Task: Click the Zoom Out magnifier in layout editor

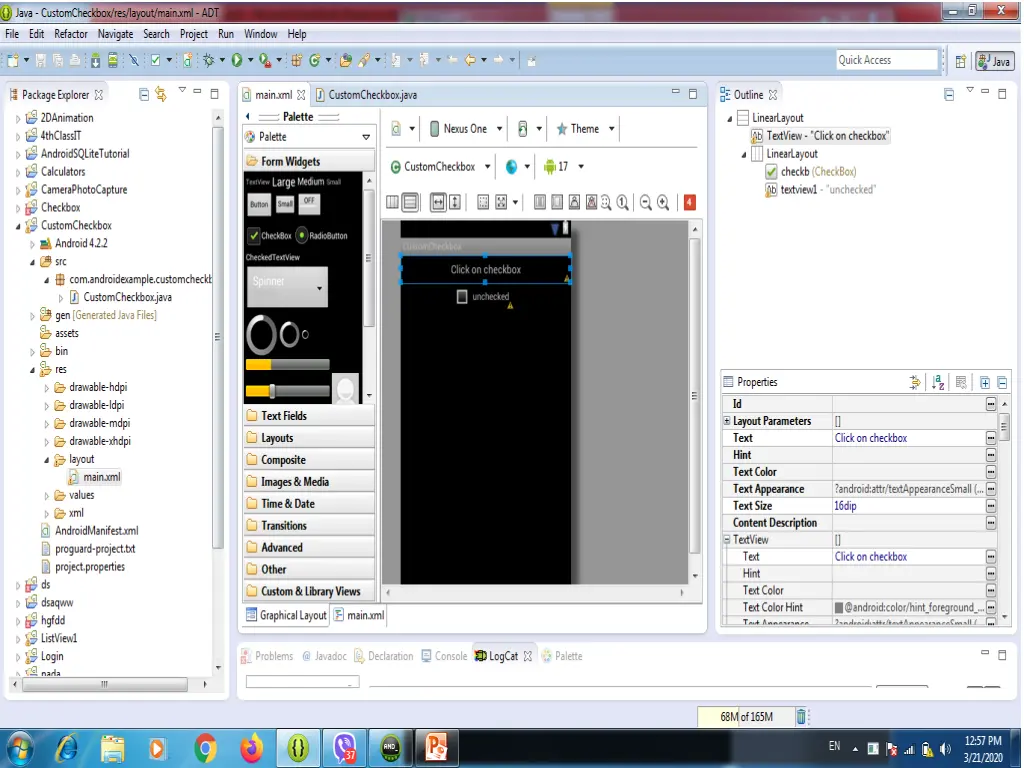Action: tap(645, 202)
